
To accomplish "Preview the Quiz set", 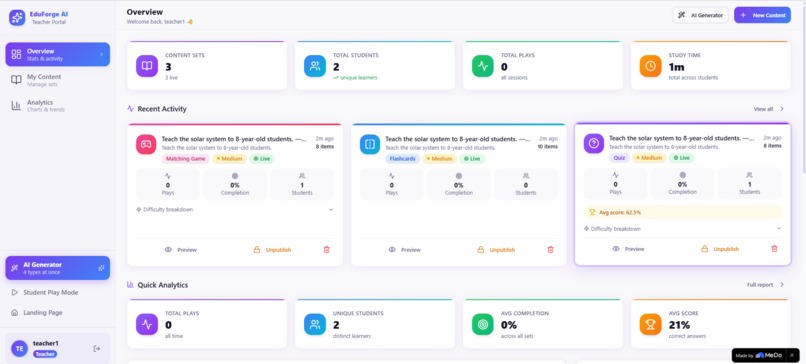I will (628, 249).
